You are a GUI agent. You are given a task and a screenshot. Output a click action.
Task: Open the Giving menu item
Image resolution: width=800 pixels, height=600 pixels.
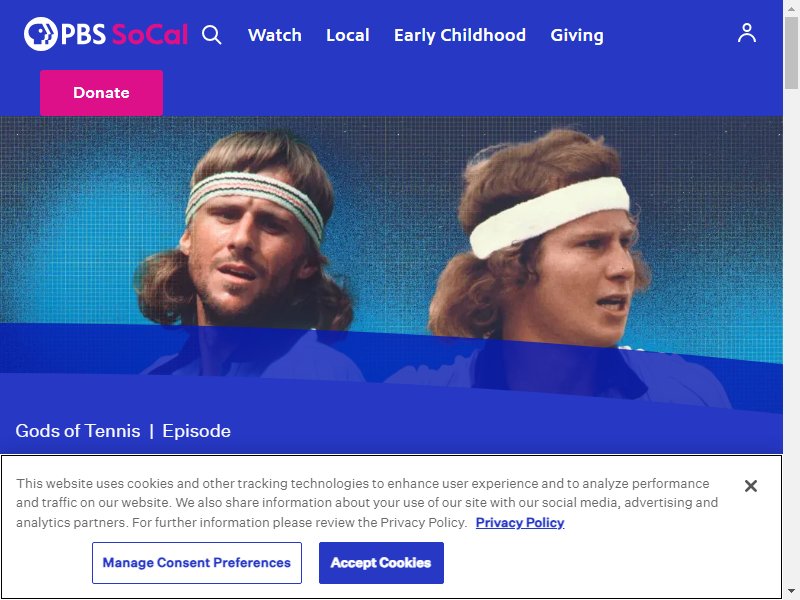coord(577,35)
